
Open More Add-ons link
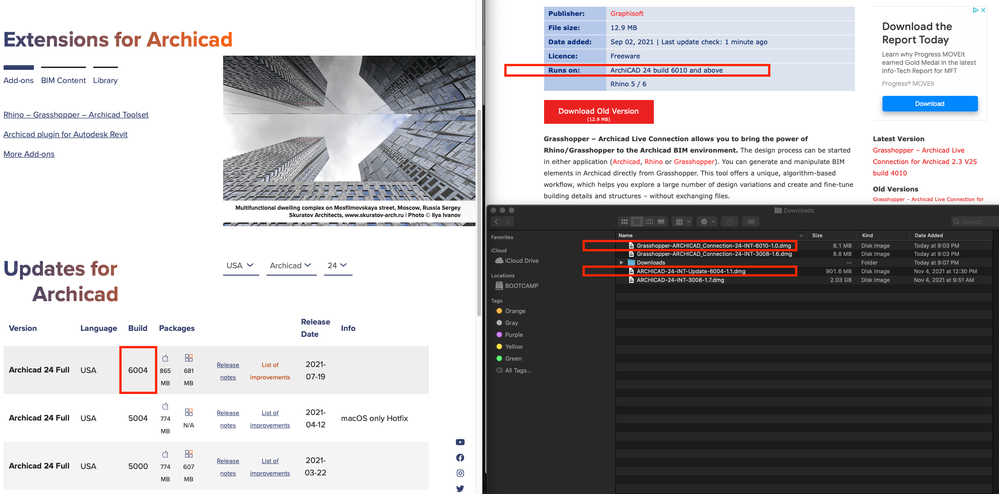29,154
